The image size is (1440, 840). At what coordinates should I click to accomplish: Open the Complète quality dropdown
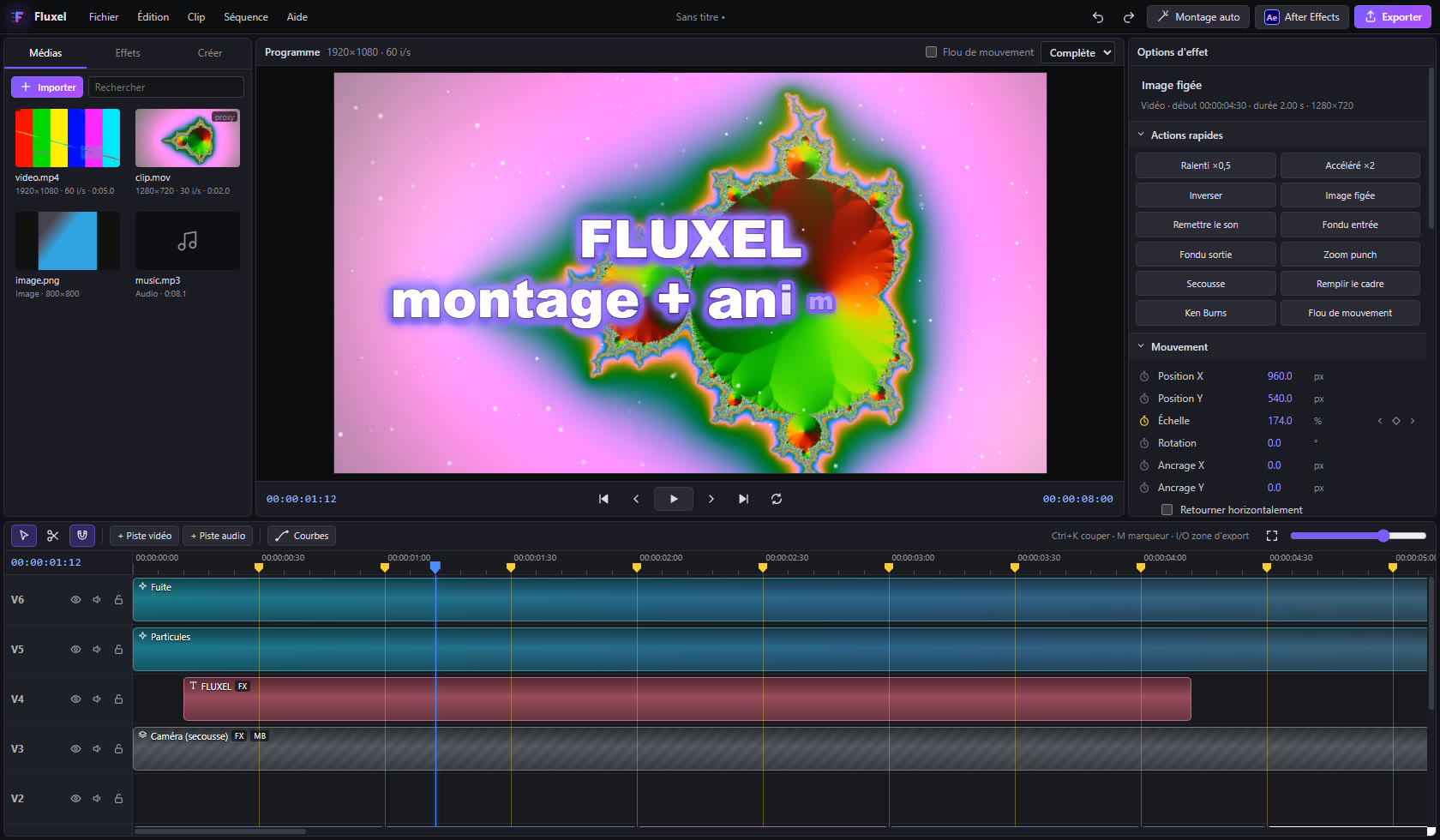click(x=1077, y=52)
